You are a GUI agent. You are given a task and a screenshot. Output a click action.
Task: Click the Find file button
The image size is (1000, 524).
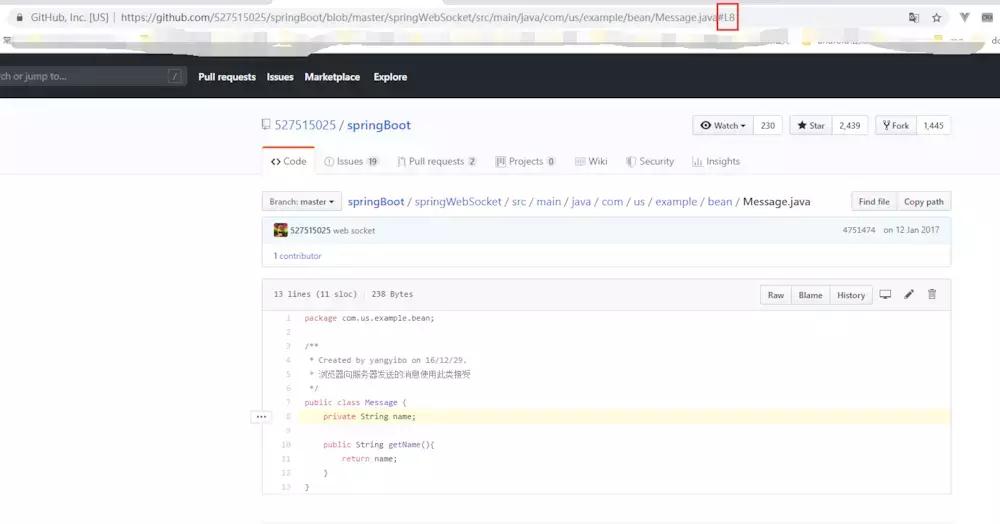click(874, 201)
